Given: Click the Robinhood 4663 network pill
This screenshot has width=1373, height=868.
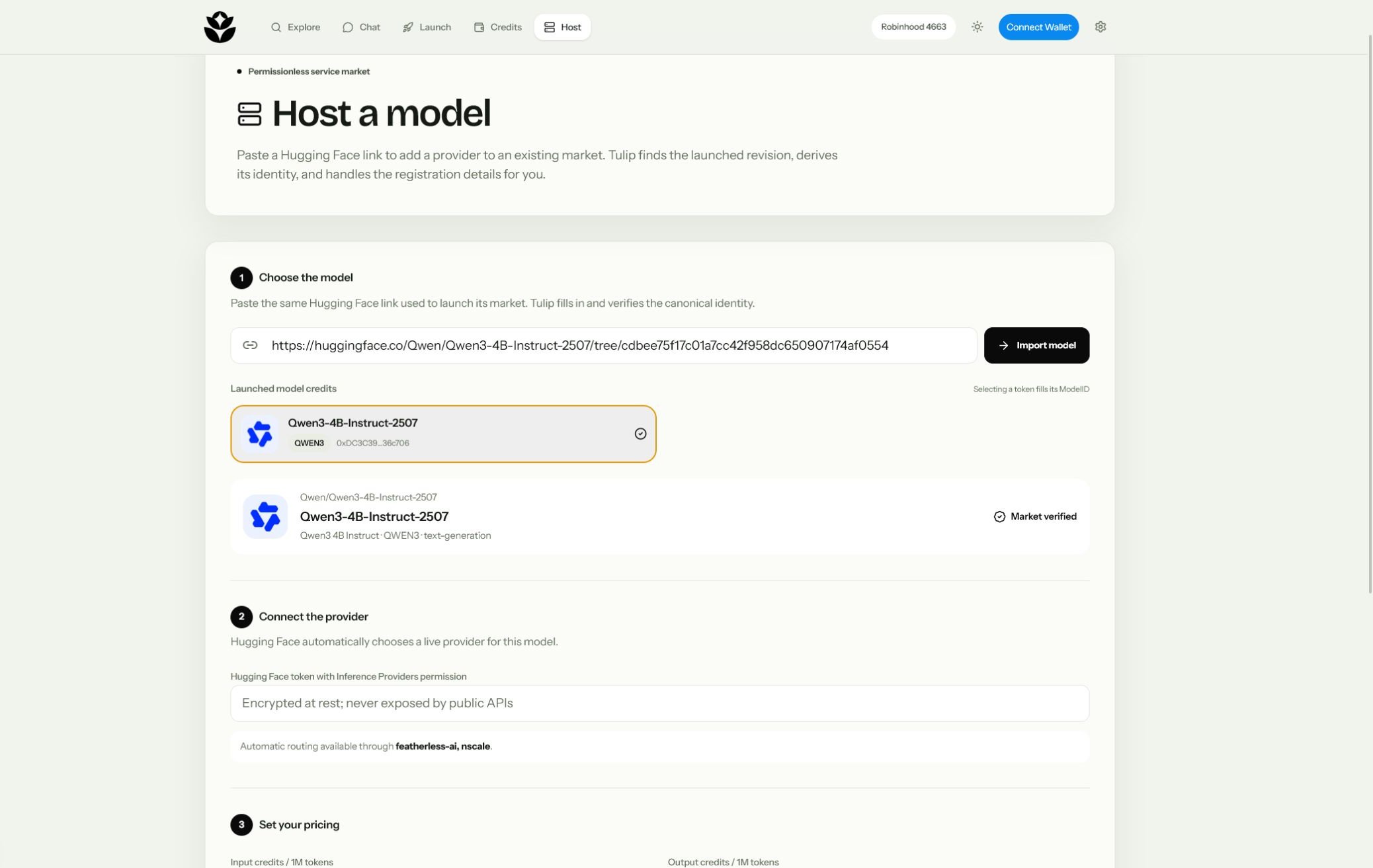Looking at the screenshot, I should [x=913, y=27].
